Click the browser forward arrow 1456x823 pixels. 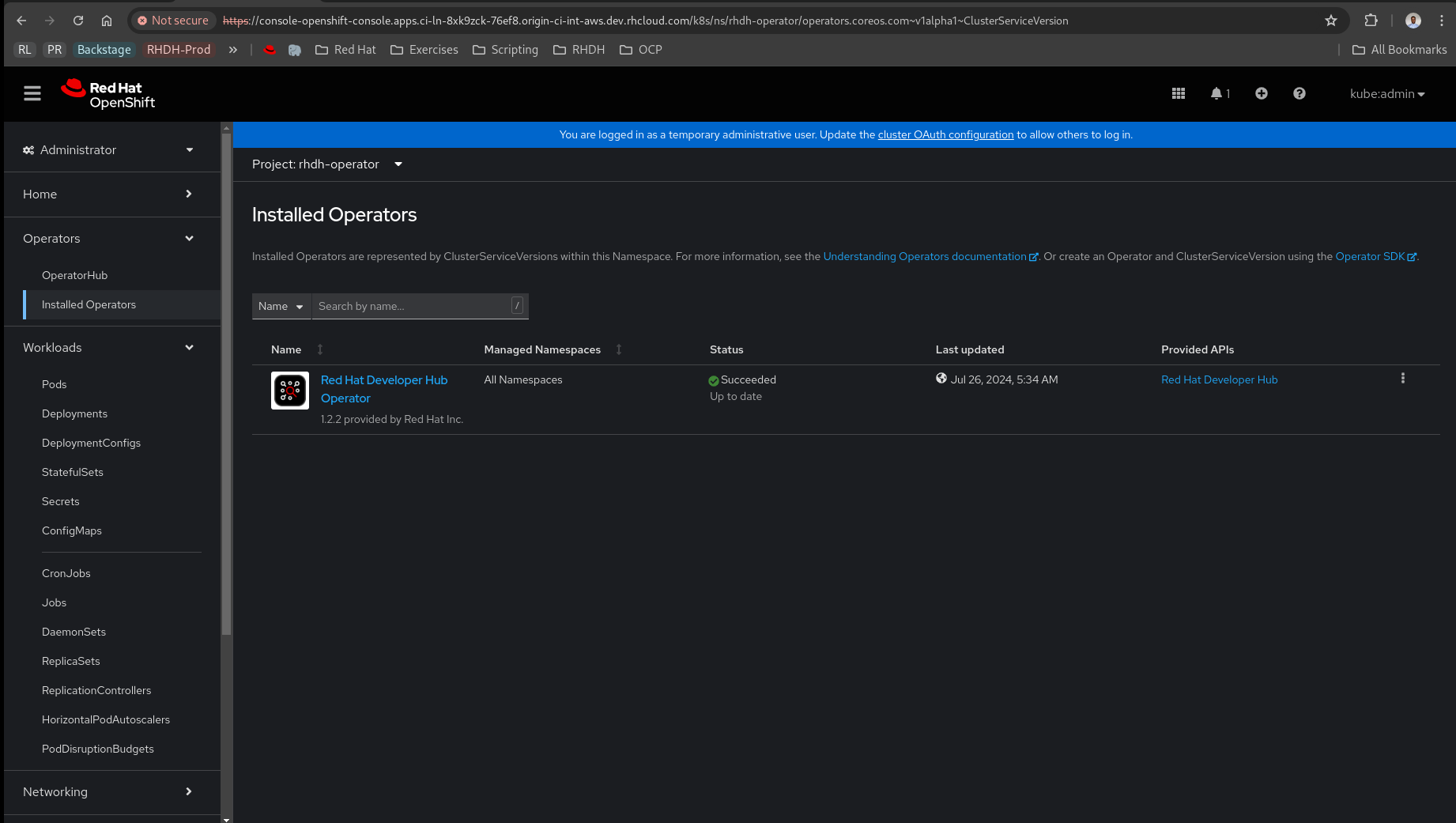tap(50, 21)
